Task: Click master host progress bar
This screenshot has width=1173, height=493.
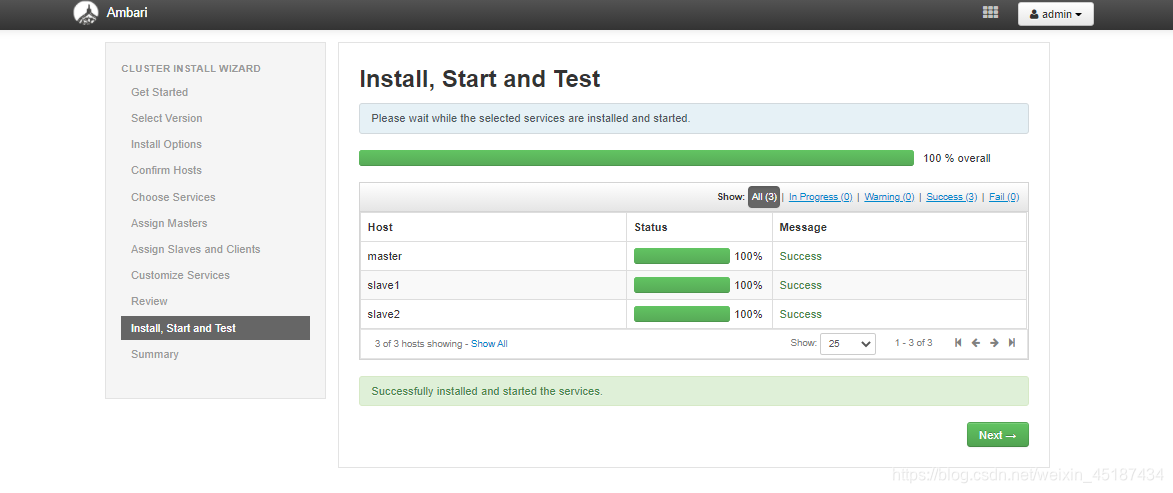Action: 682,256
